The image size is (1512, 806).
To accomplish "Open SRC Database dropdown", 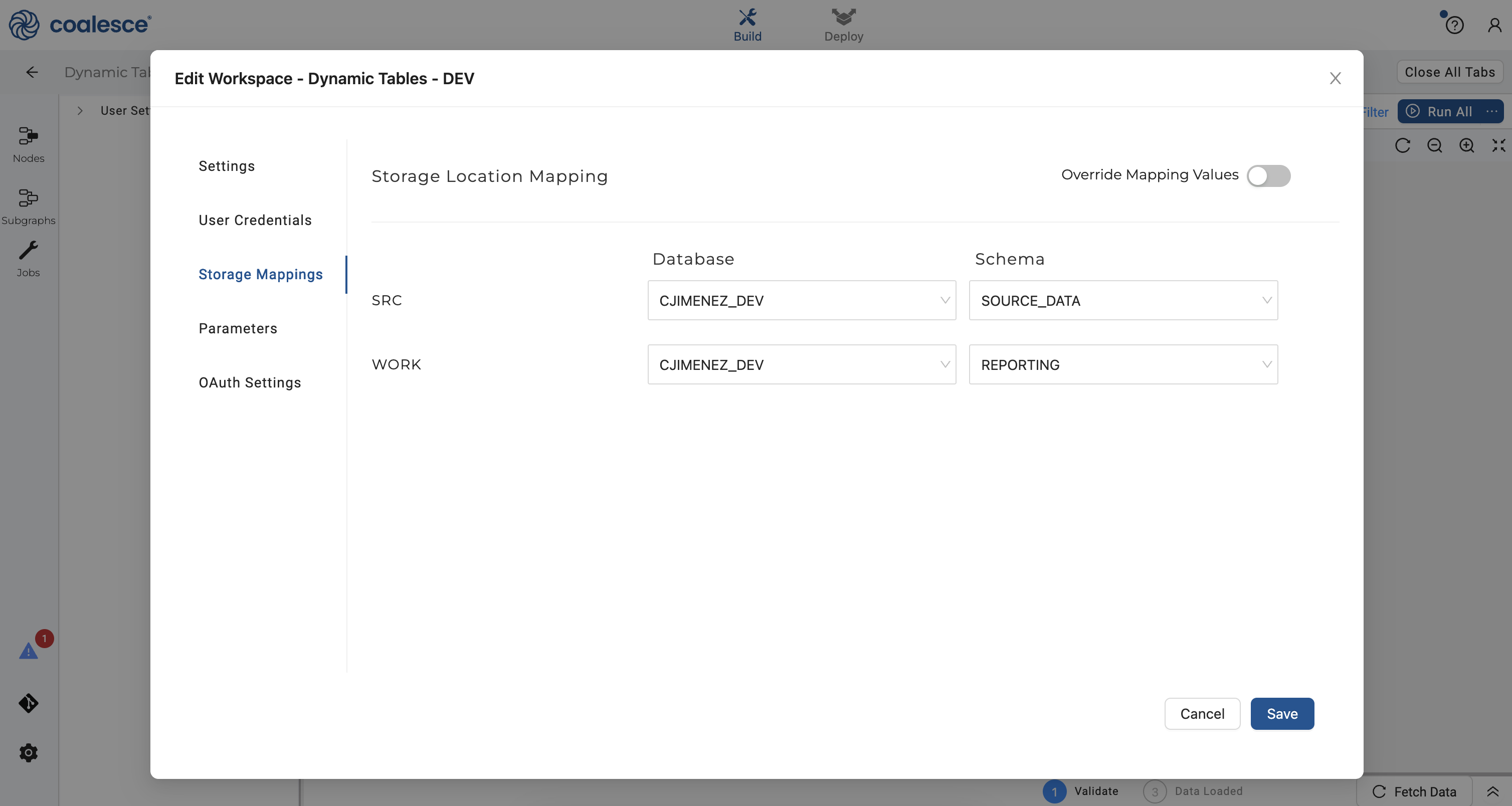I will point(801,301).
